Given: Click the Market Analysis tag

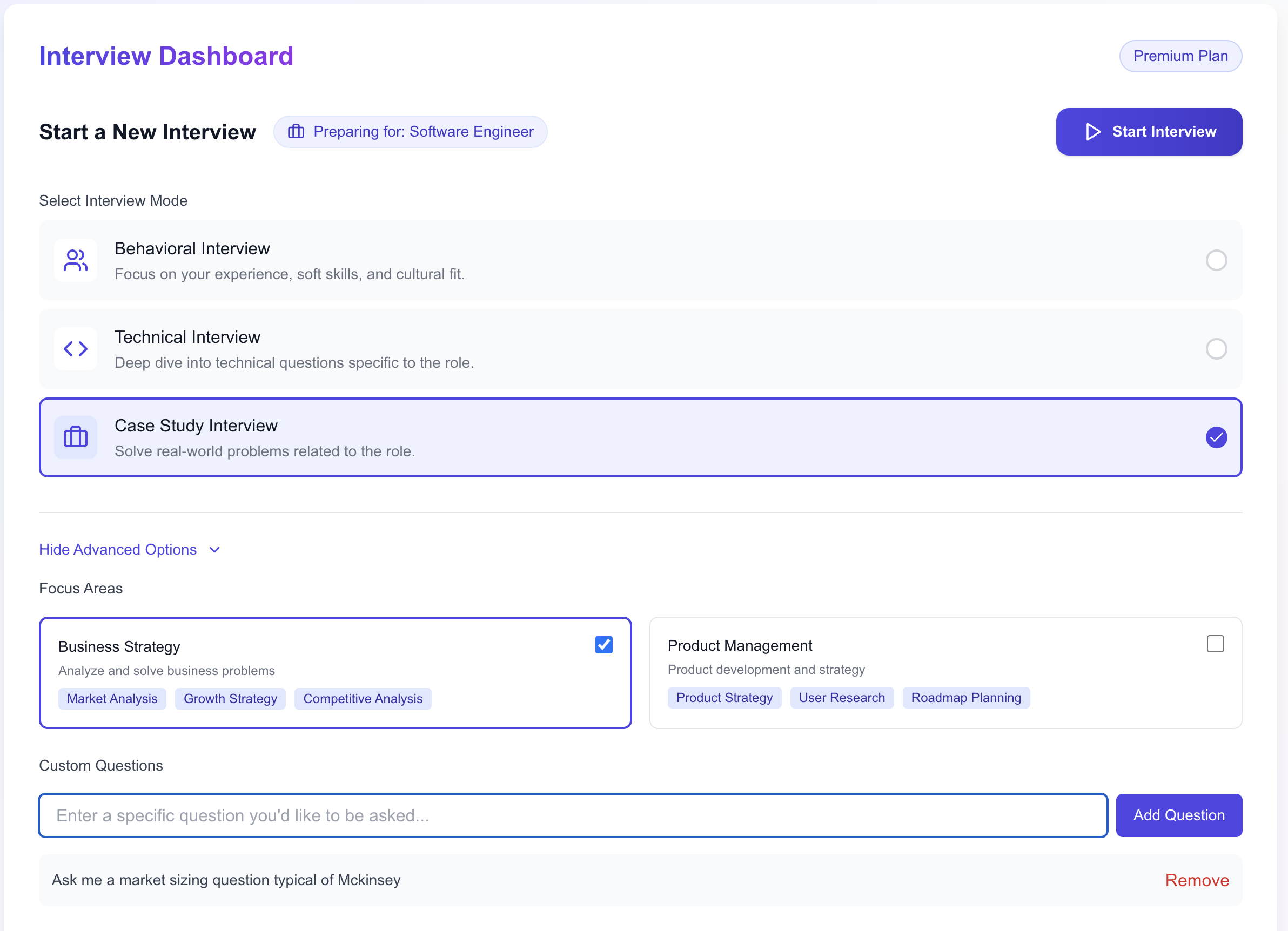Looking at the screenshot, I should point(112,699).
